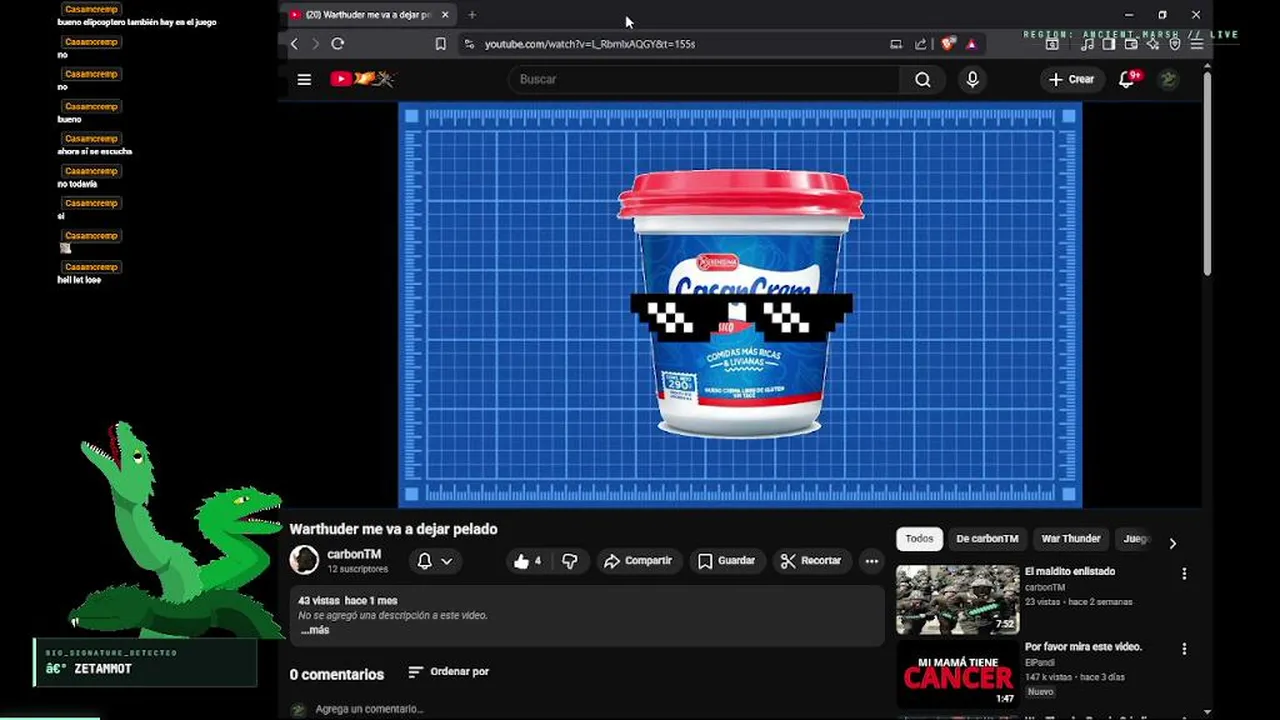
Task: Open more actions three-dot menu under video
Action: coord(872,561)
